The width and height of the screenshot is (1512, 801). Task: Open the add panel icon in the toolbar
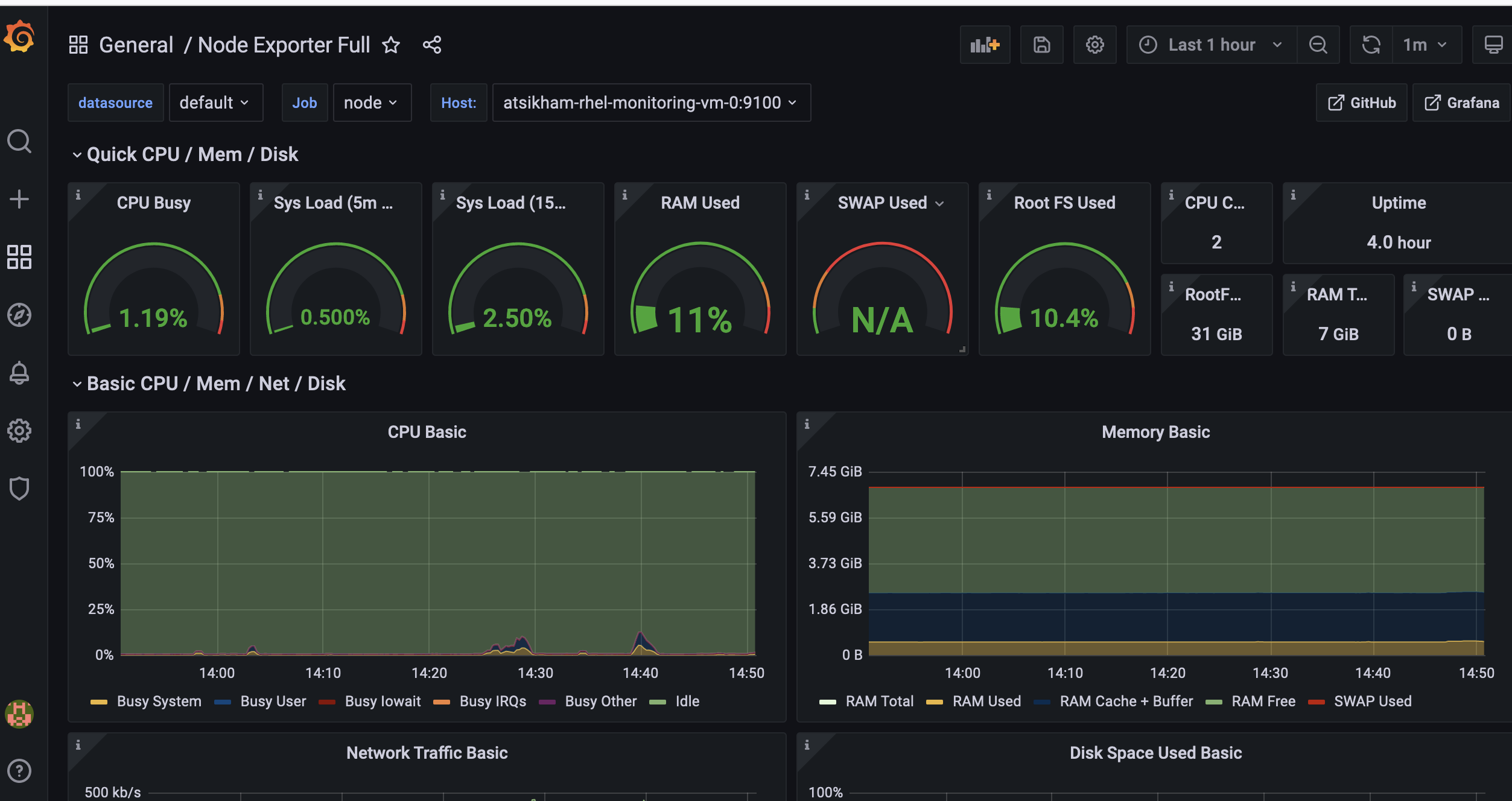click(x=985, y=44)
